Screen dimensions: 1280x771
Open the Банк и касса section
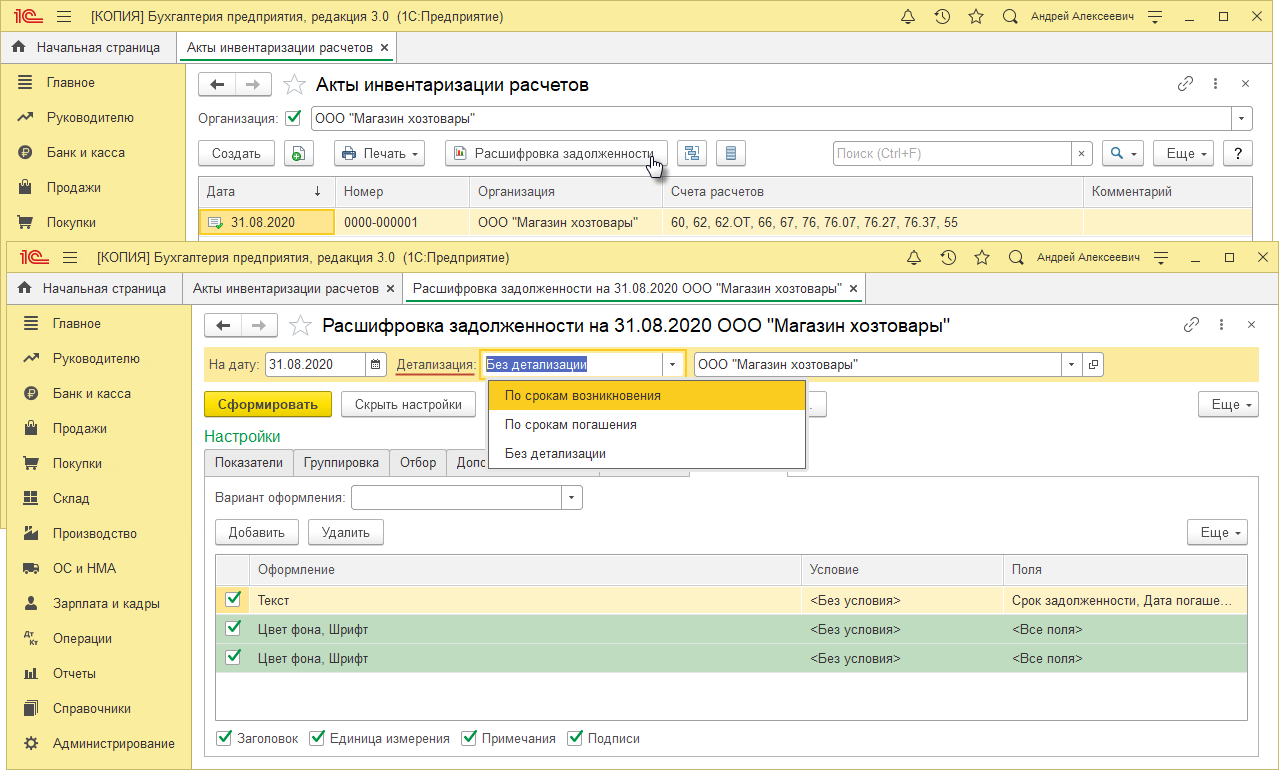(x=91, y=393)
